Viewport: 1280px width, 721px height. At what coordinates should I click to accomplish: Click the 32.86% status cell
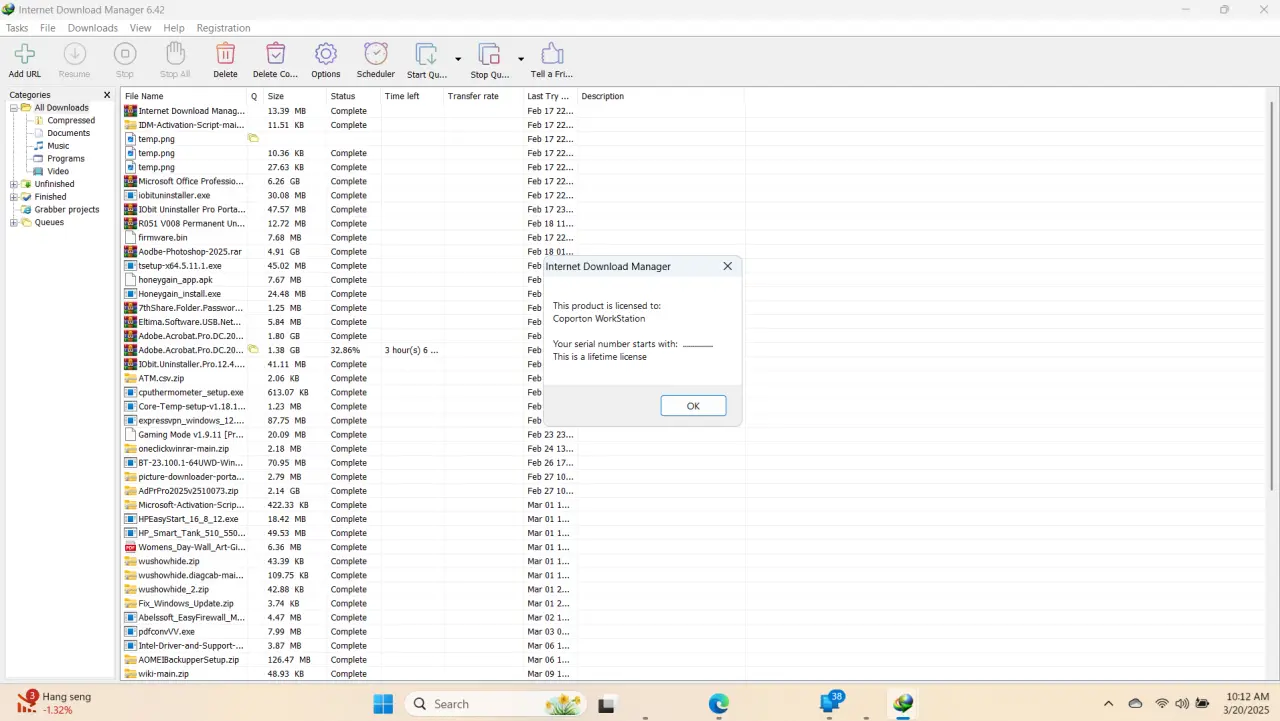point(345,350)
